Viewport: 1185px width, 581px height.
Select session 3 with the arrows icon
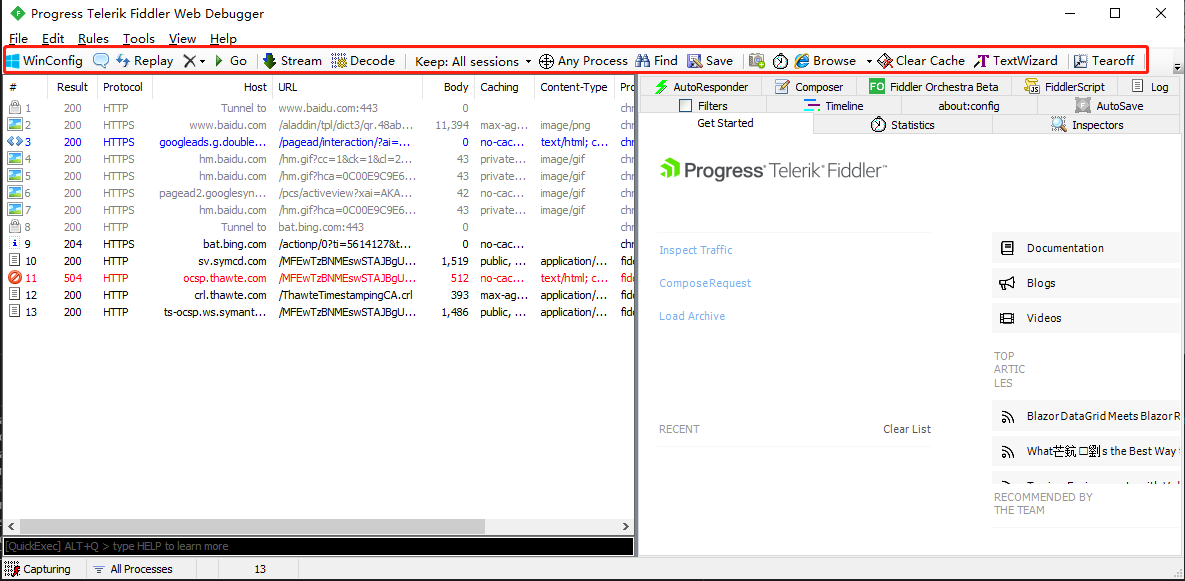[x=318, y=142]
